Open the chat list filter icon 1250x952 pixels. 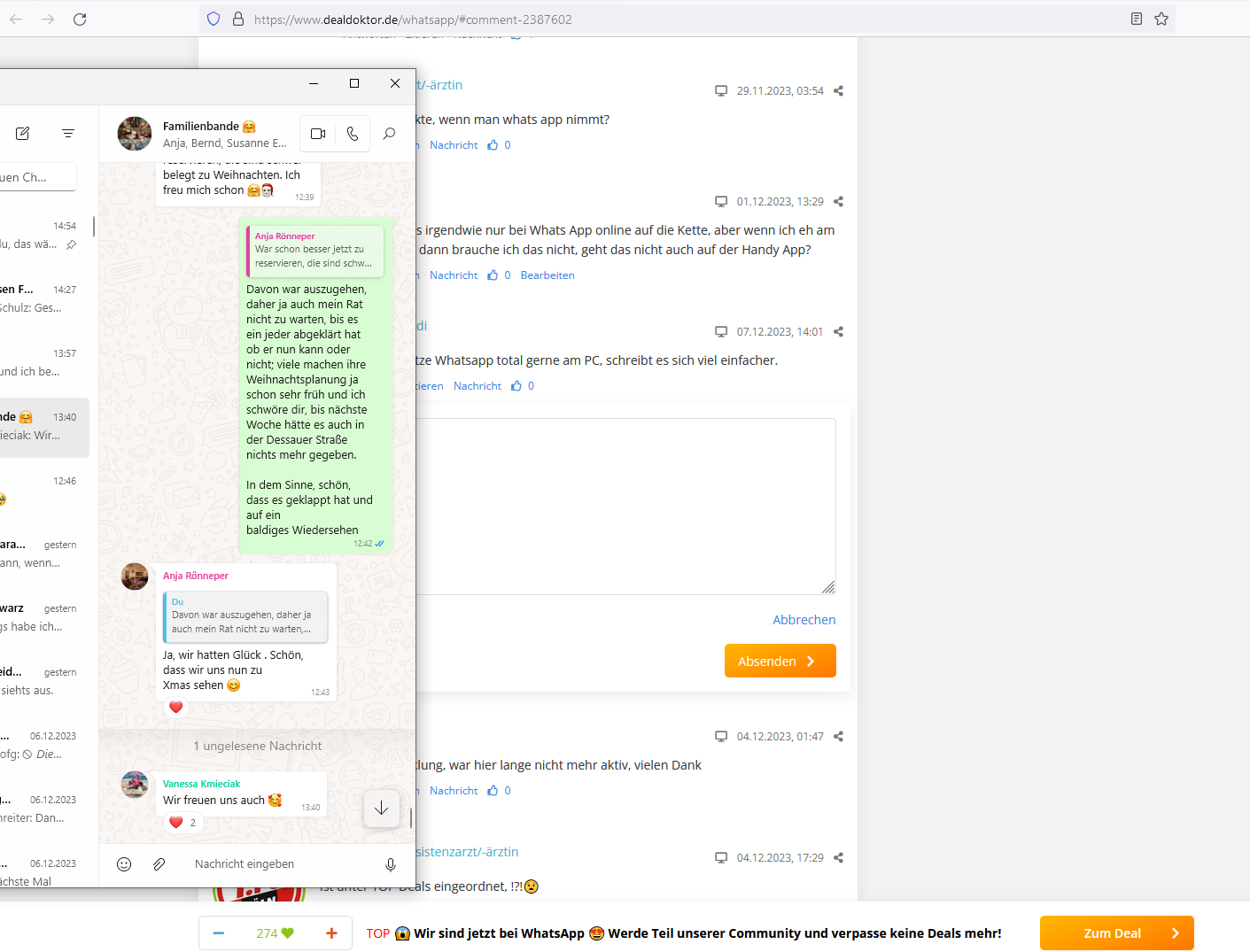point(68,134)
